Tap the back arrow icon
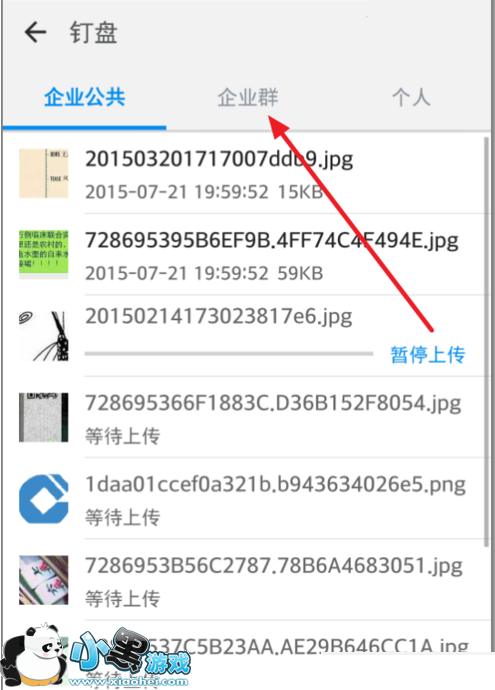This screenshot has width=495, height=690. pos(35,33)
